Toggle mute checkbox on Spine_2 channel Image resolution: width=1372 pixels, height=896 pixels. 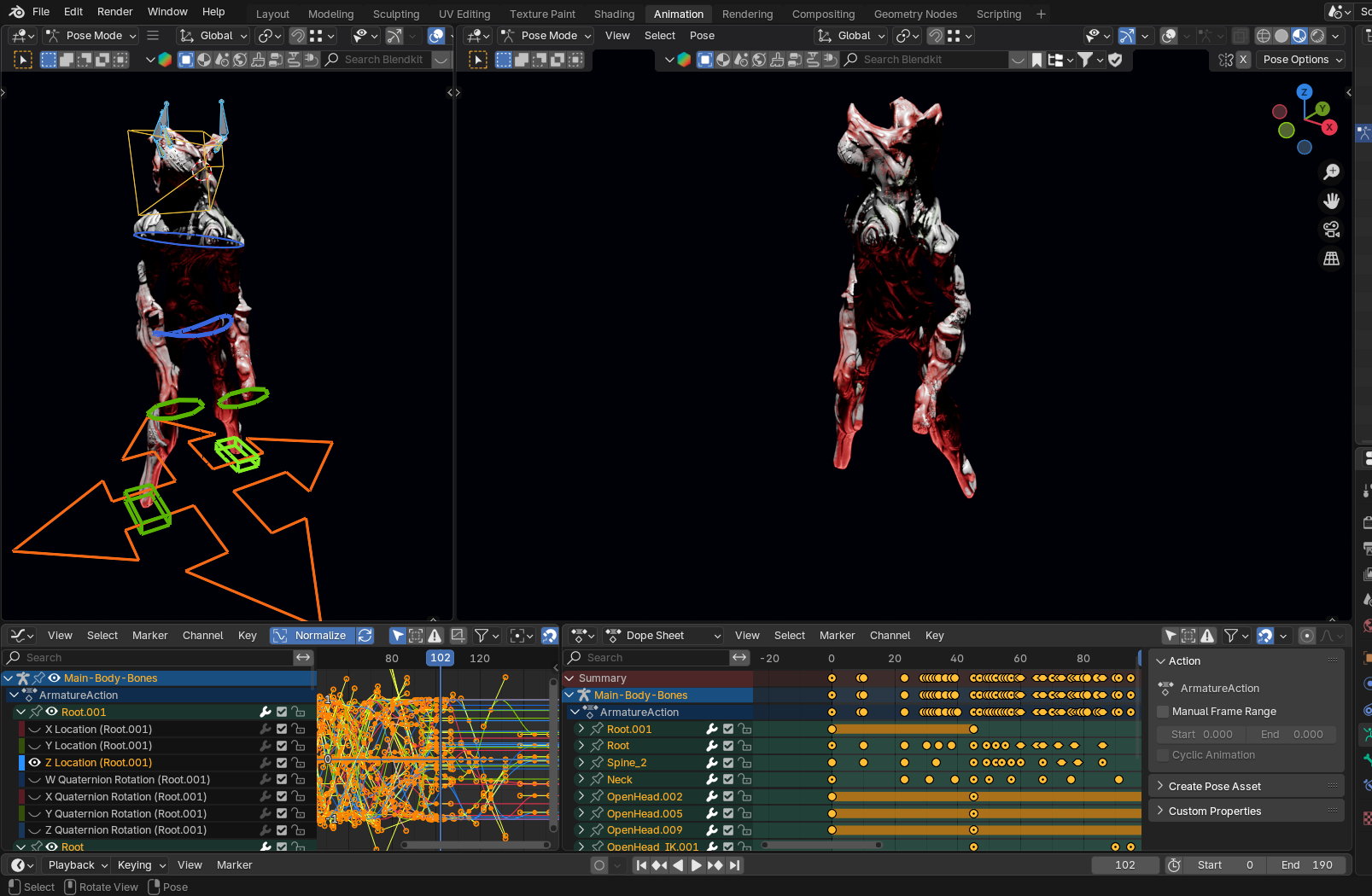pyautogui.click(x=728, y=763)
